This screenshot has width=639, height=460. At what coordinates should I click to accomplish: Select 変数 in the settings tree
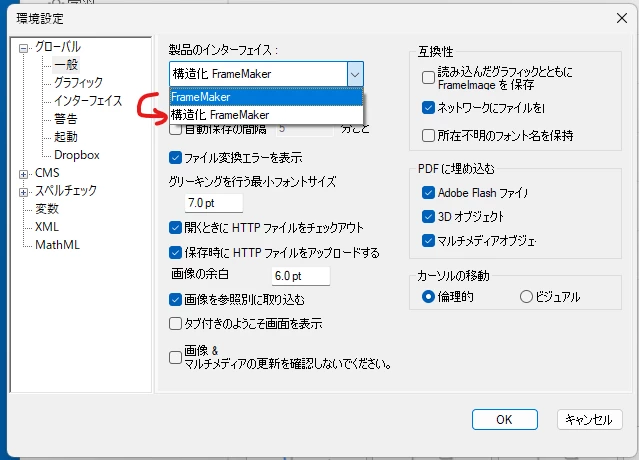(47, 209)
